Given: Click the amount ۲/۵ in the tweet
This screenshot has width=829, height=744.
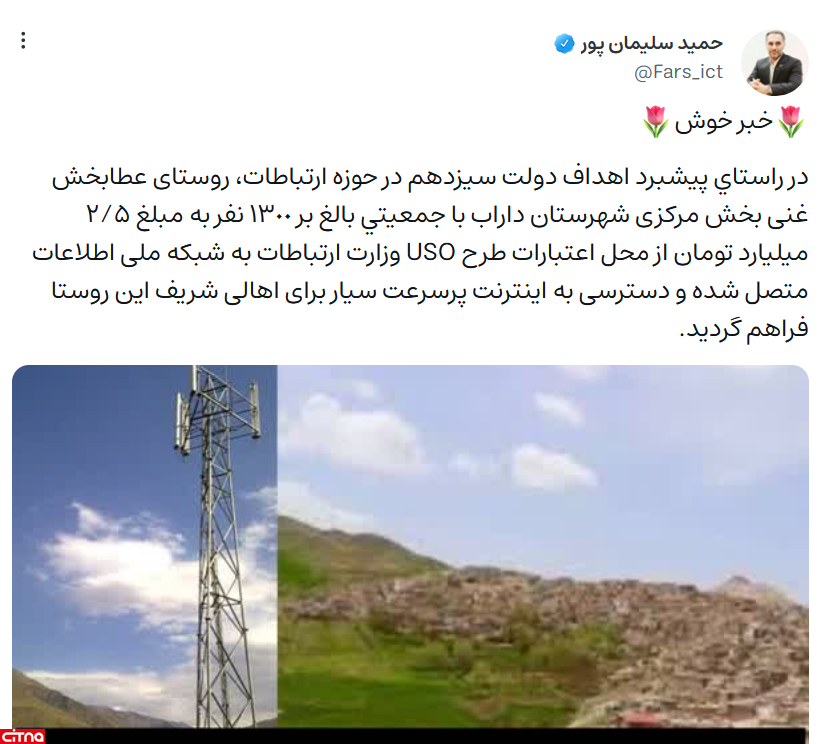Looking at the screenshot, I should point(107,215).
